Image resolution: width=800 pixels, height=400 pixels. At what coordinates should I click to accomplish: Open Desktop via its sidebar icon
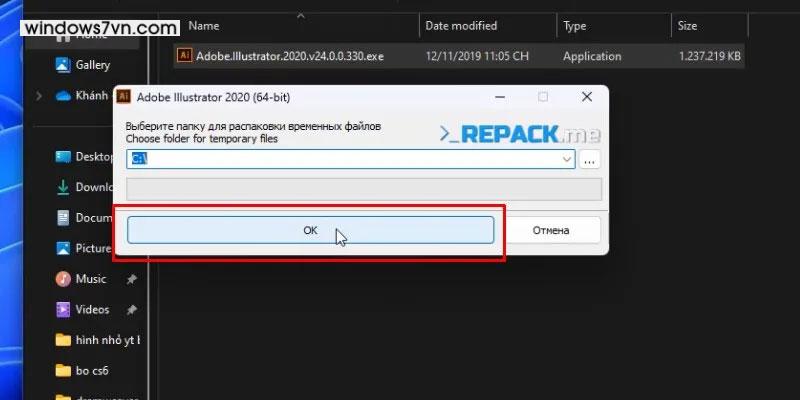tap(62, 156)
